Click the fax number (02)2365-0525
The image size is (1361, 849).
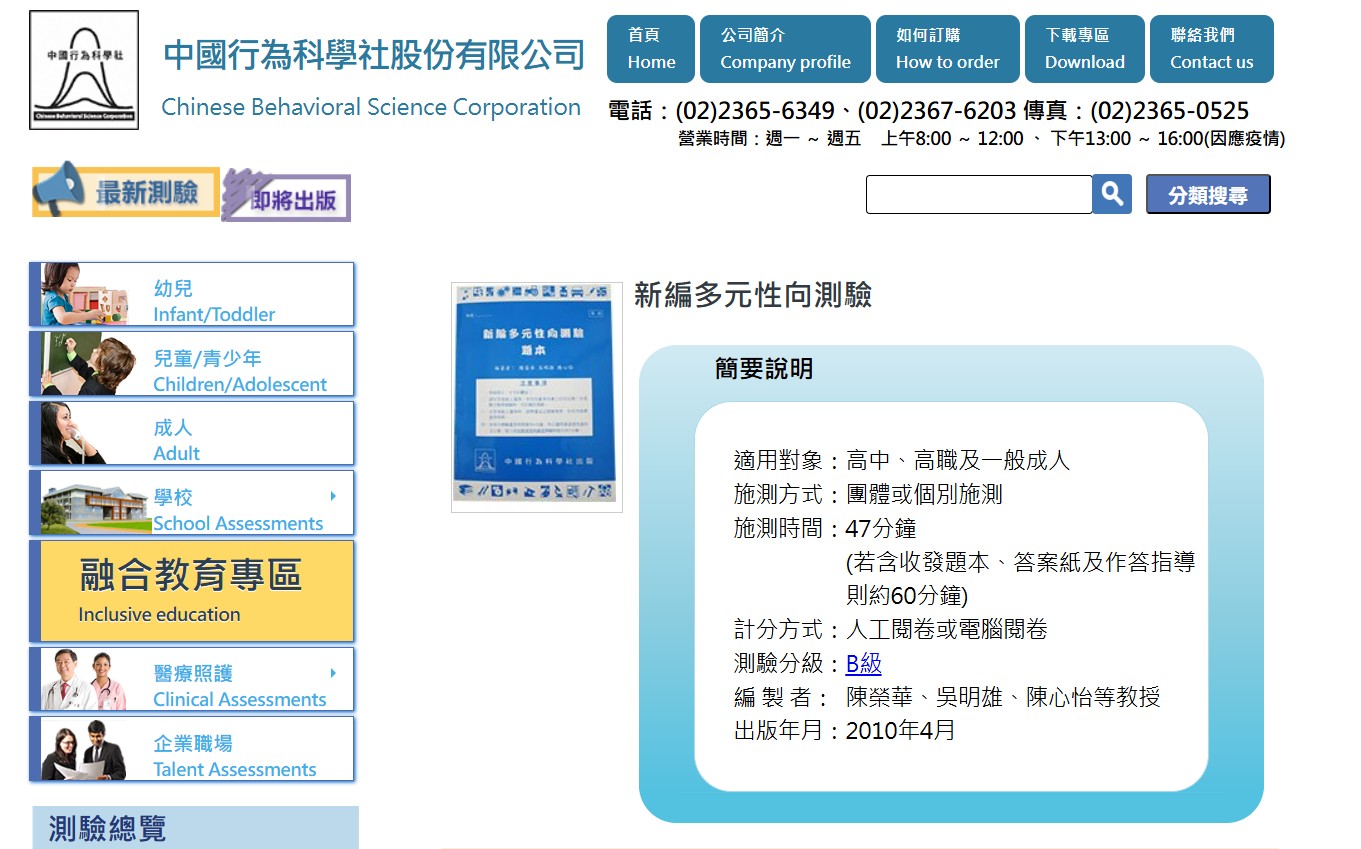pos(1169,111)
